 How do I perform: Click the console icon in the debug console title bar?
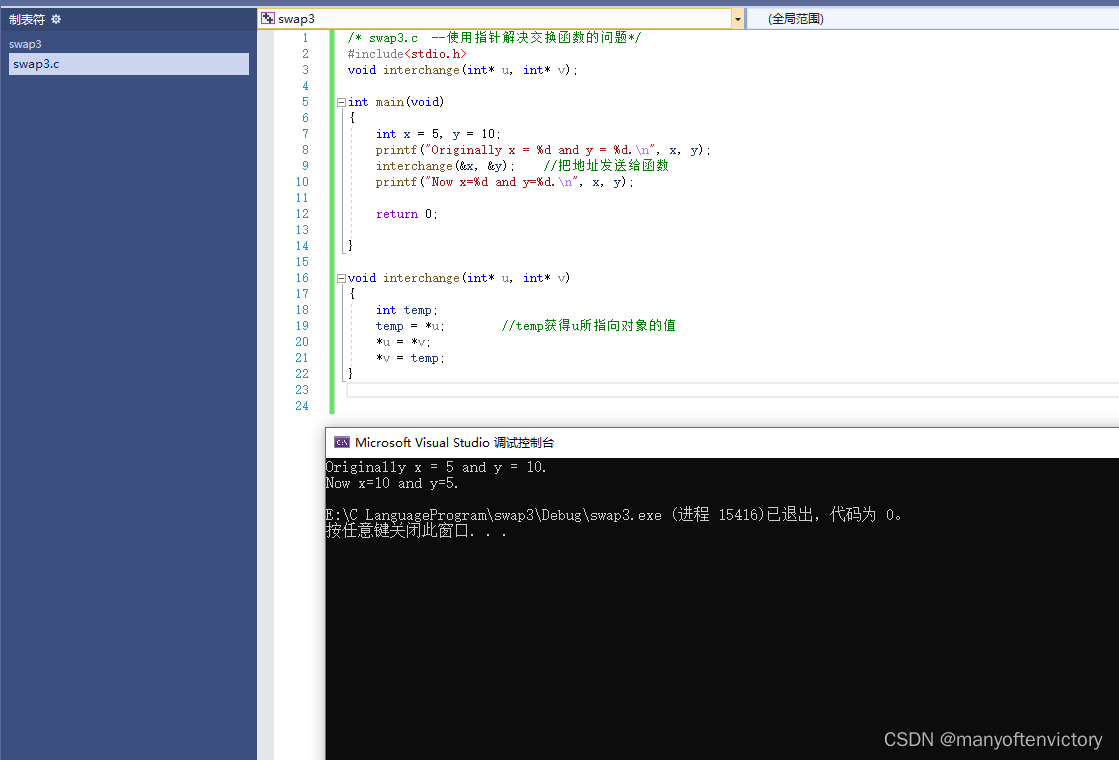coord(342,442)
